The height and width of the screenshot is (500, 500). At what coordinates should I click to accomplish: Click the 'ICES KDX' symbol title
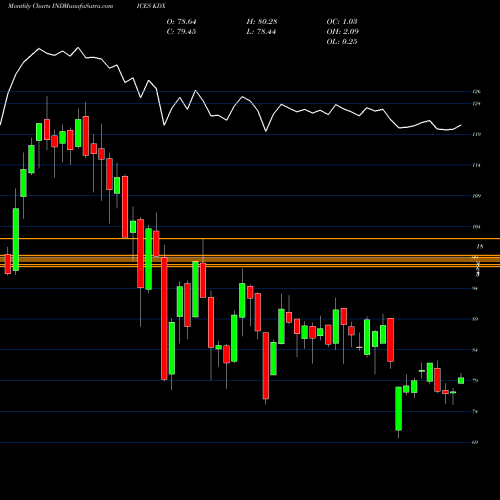(151, 6)
